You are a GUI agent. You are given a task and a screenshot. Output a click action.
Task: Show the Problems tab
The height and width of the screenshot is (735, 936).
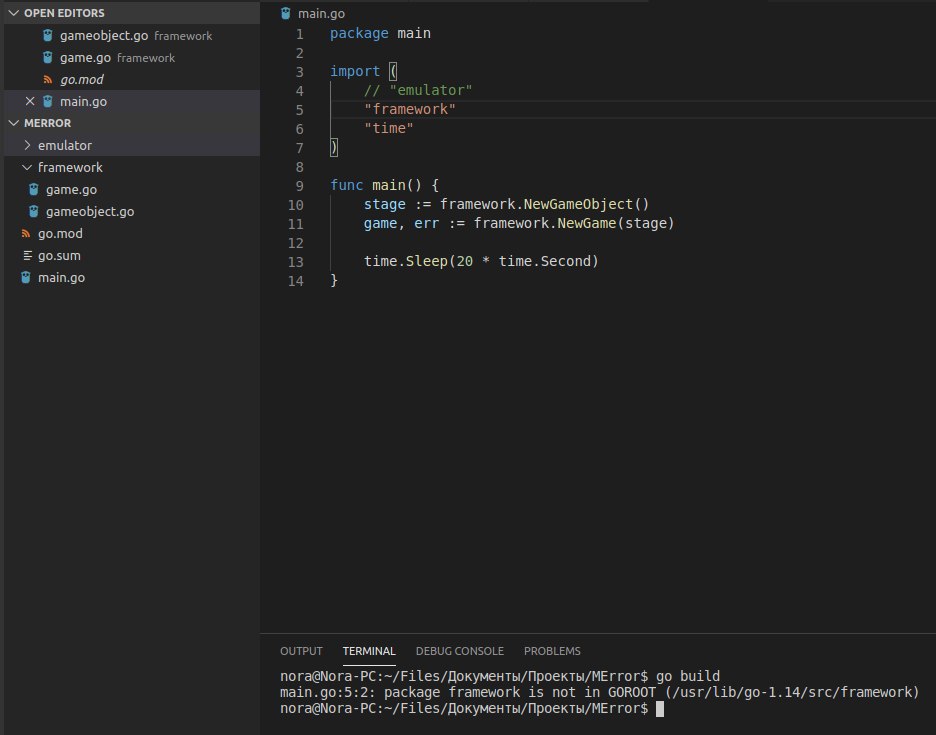(552, 651)
